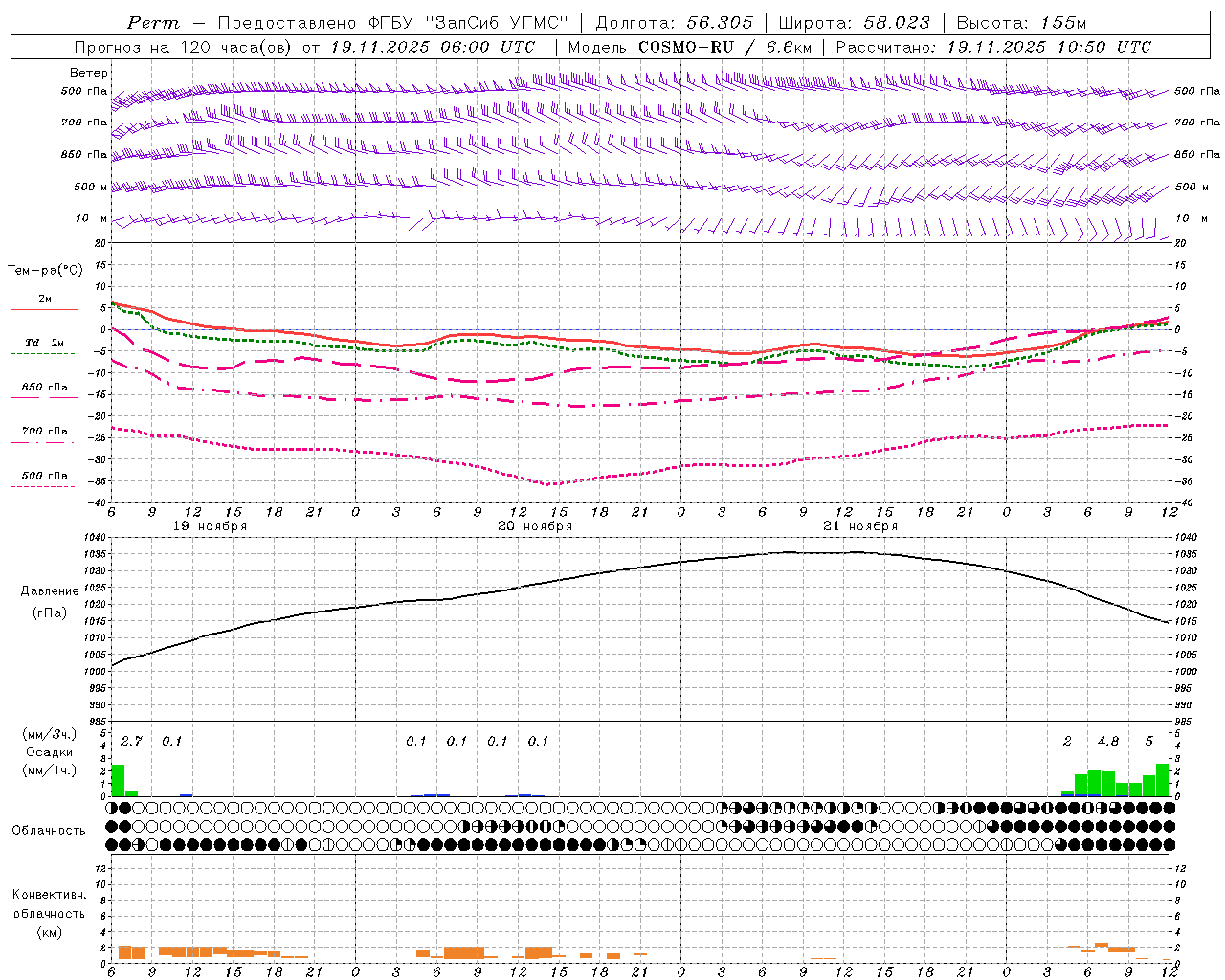Click the "Конвективн." panel label
The width and height of the screenshot is (1225, 980).
[50, 895]
